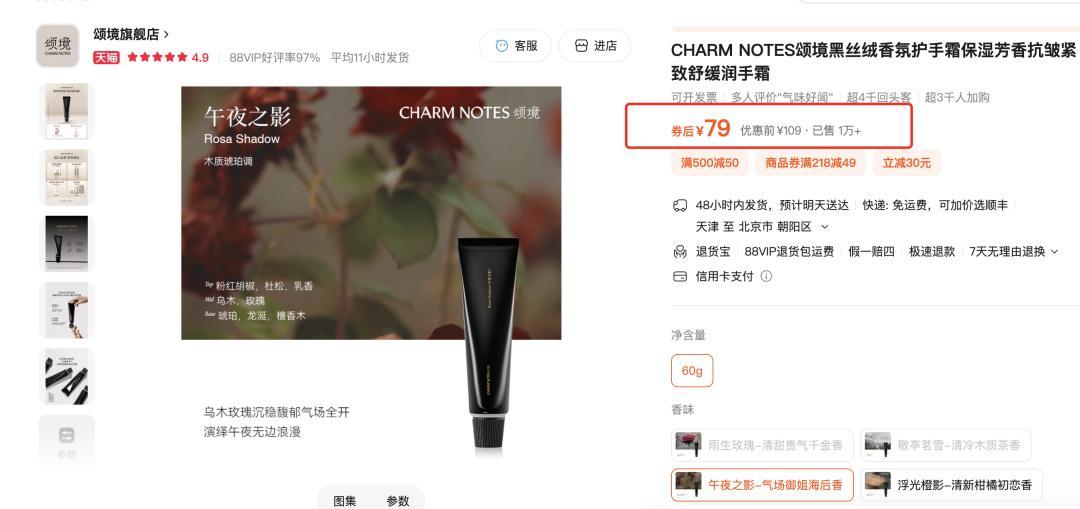Viewport: 1080px width, 509px height.
Task: Click the 退货宝 return guarantee icon
Action: tap(680, 251)
